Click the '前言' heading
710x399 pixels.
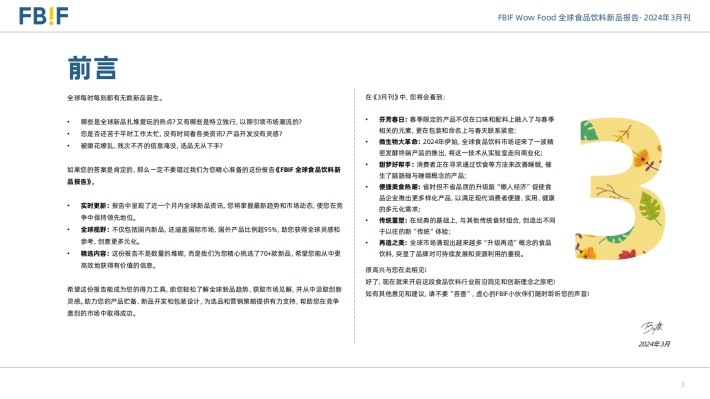[93, 68]
